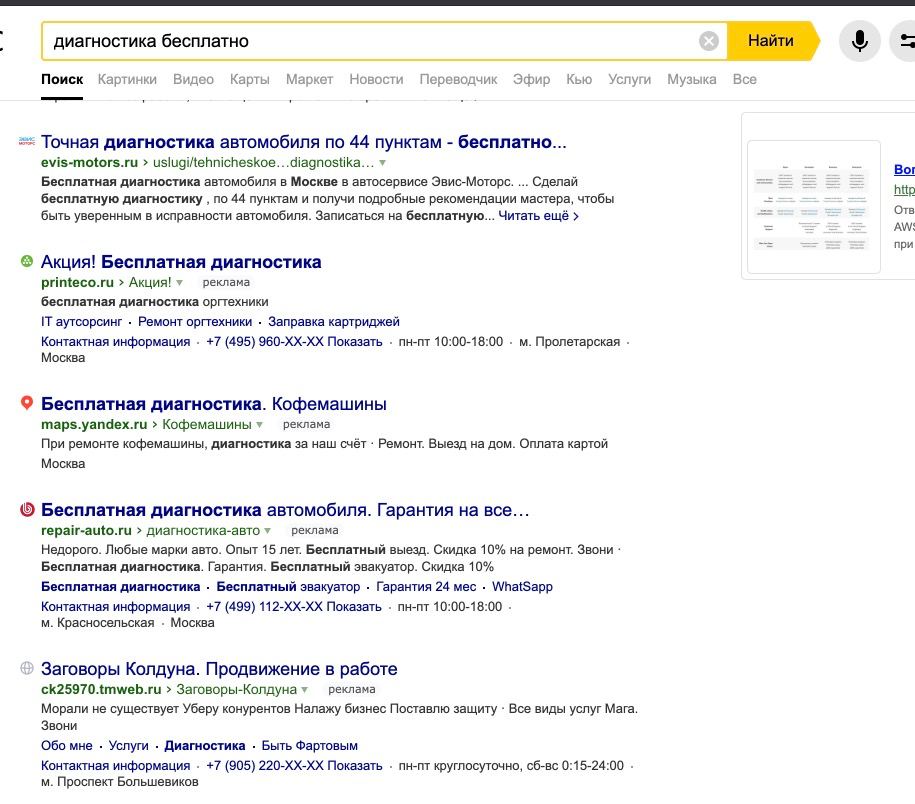The width and height of the screenshot is (915, 804).
Task: Show phone number +7 (905) 220-XX-XX
Action: [294, 765]
